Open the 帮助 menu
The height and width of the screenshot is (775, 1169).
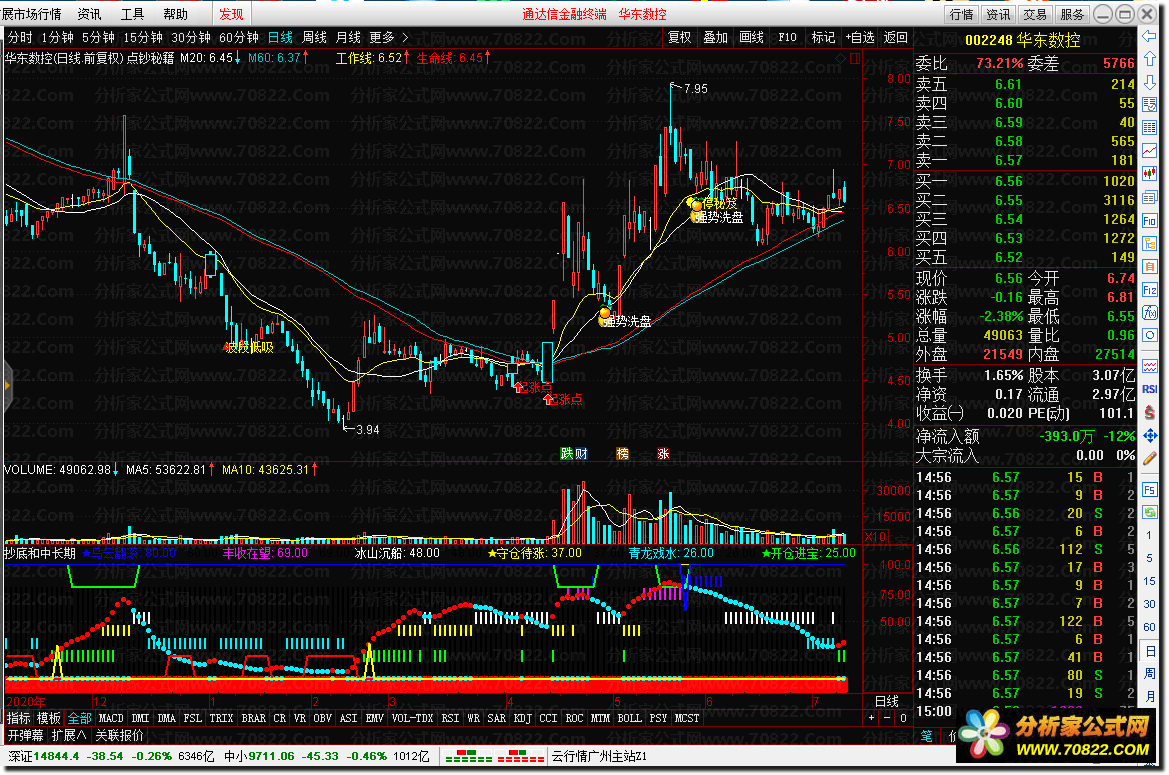(x=176, y=14)
